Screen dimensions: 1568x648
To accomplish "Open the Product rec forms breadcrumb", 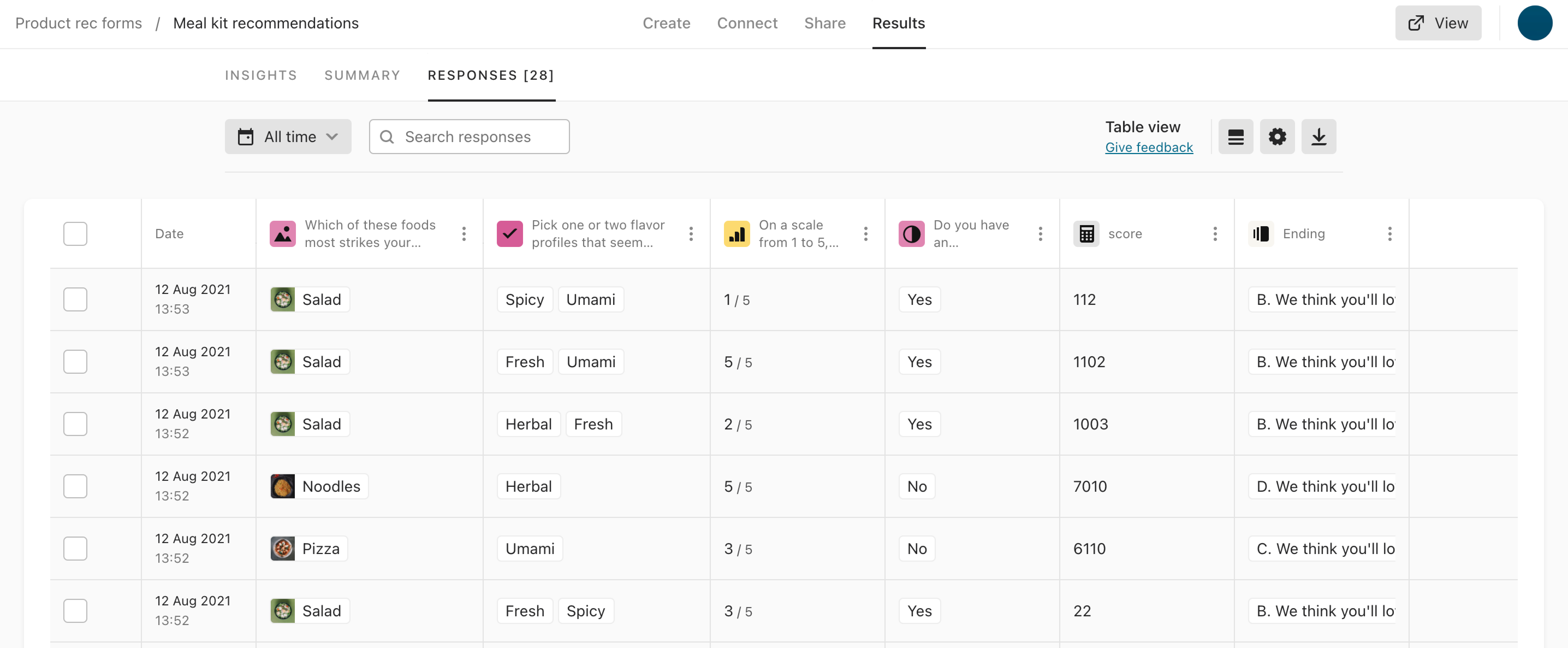I will [x=79, y=23].
